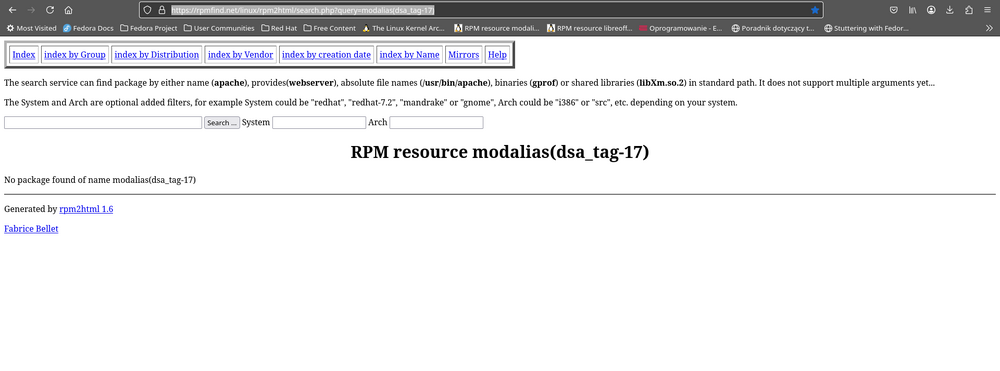The width and height of the screenshot is (1000, 371).
Task: Reload the current page
Action: [x=50, y=10]
